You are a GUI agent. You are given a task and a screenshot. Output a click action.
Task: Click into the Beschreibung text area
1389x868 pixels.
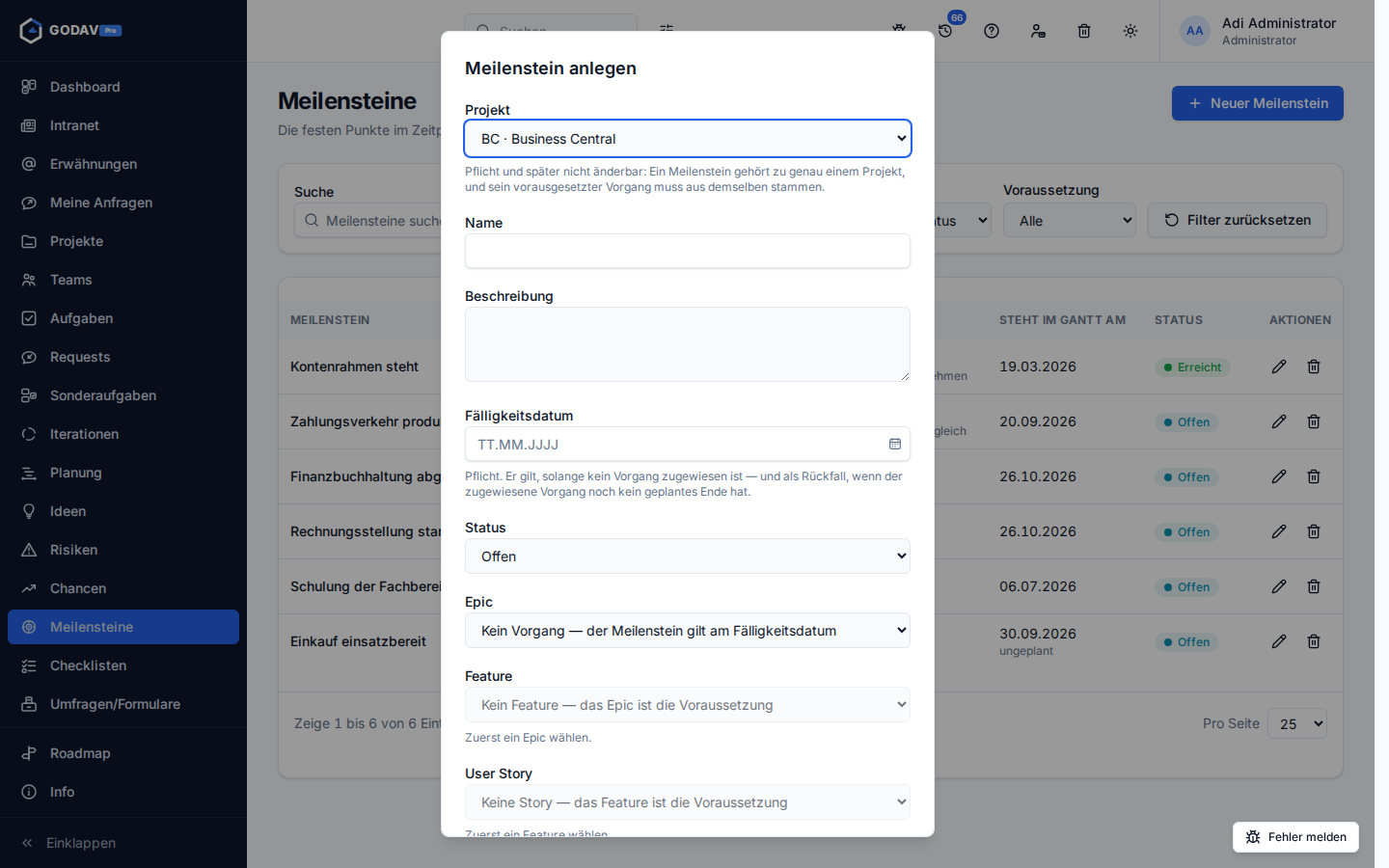click(688, 344)
